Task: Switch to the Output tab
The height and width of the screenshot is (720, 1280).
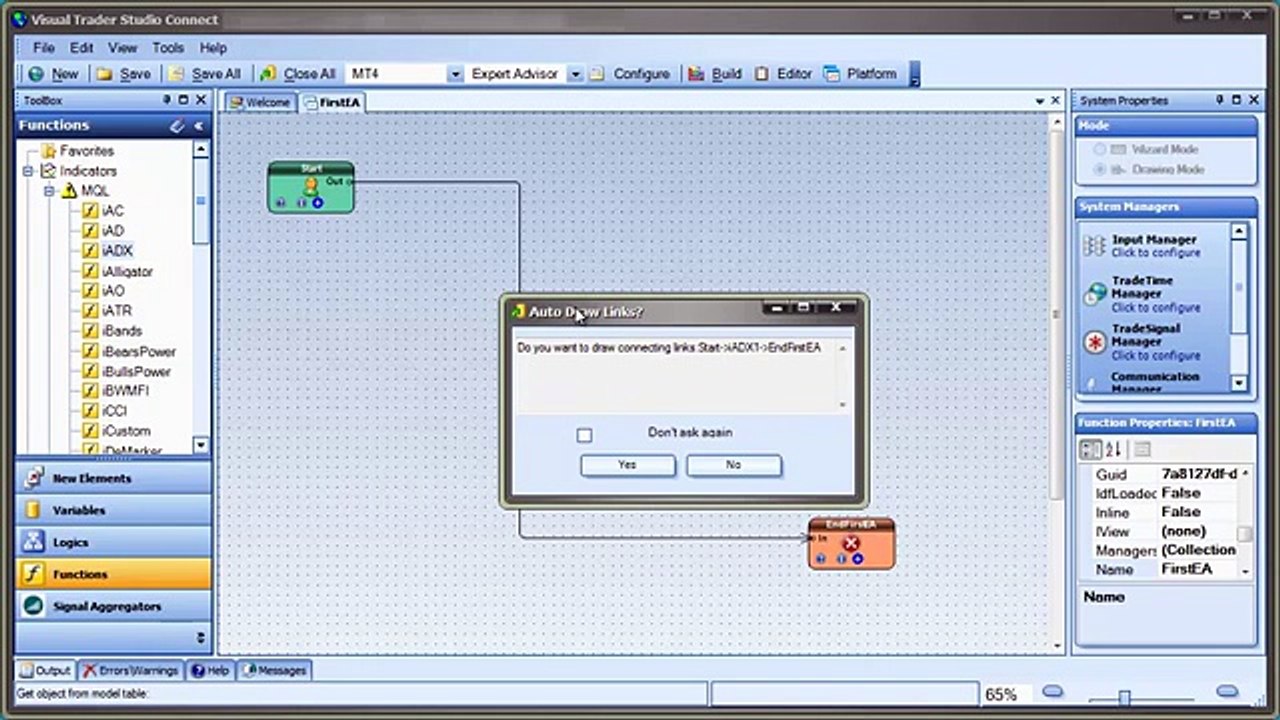Action: [x=46, y=670]
